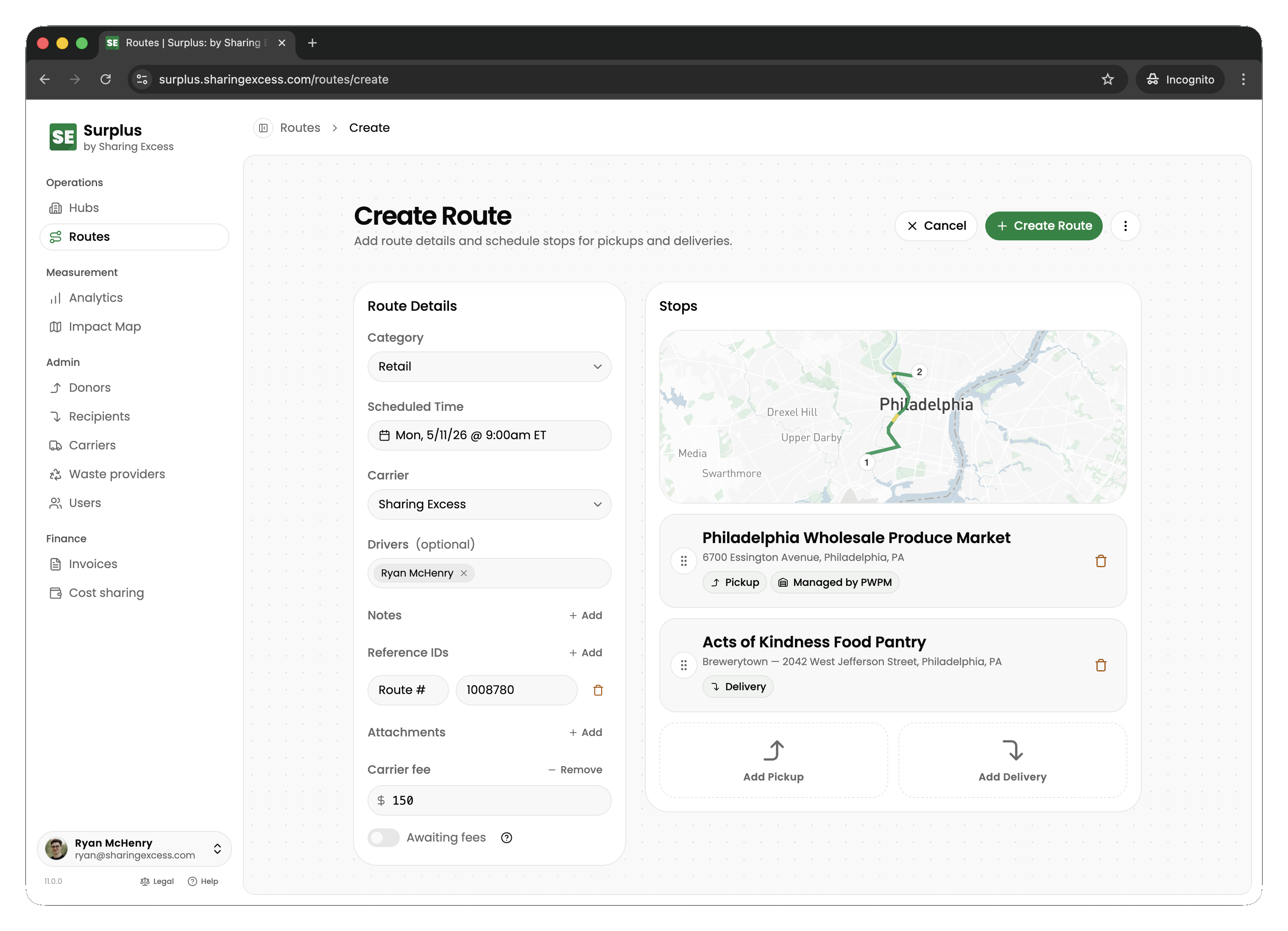Expand the Carrier dropdown showing Sharing Excess
1288x931 pixels.
[x=489, y=505]
